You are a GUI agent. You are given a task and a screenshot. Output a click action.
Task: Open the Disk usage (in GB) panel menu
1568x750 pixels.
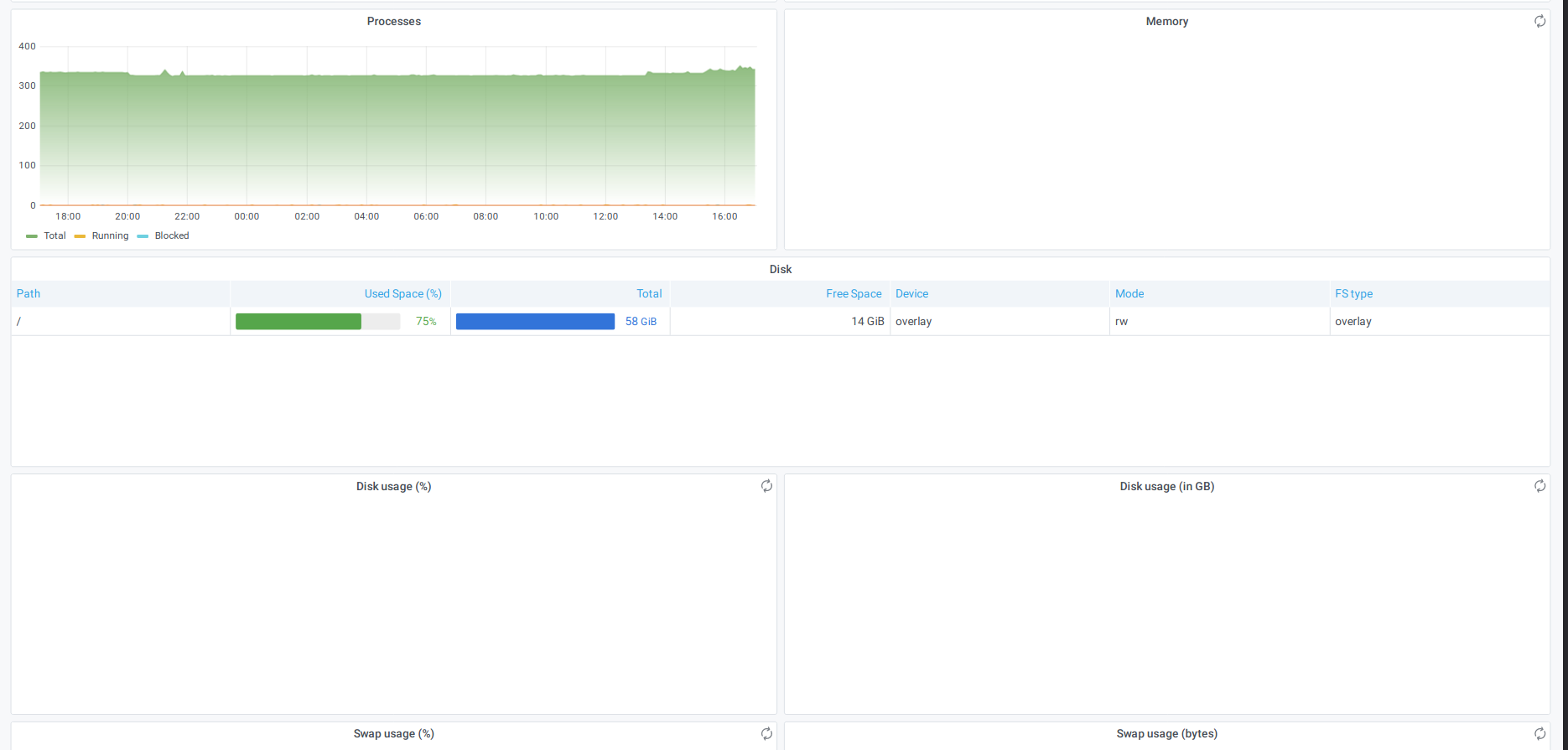[x=1166, y=486]
